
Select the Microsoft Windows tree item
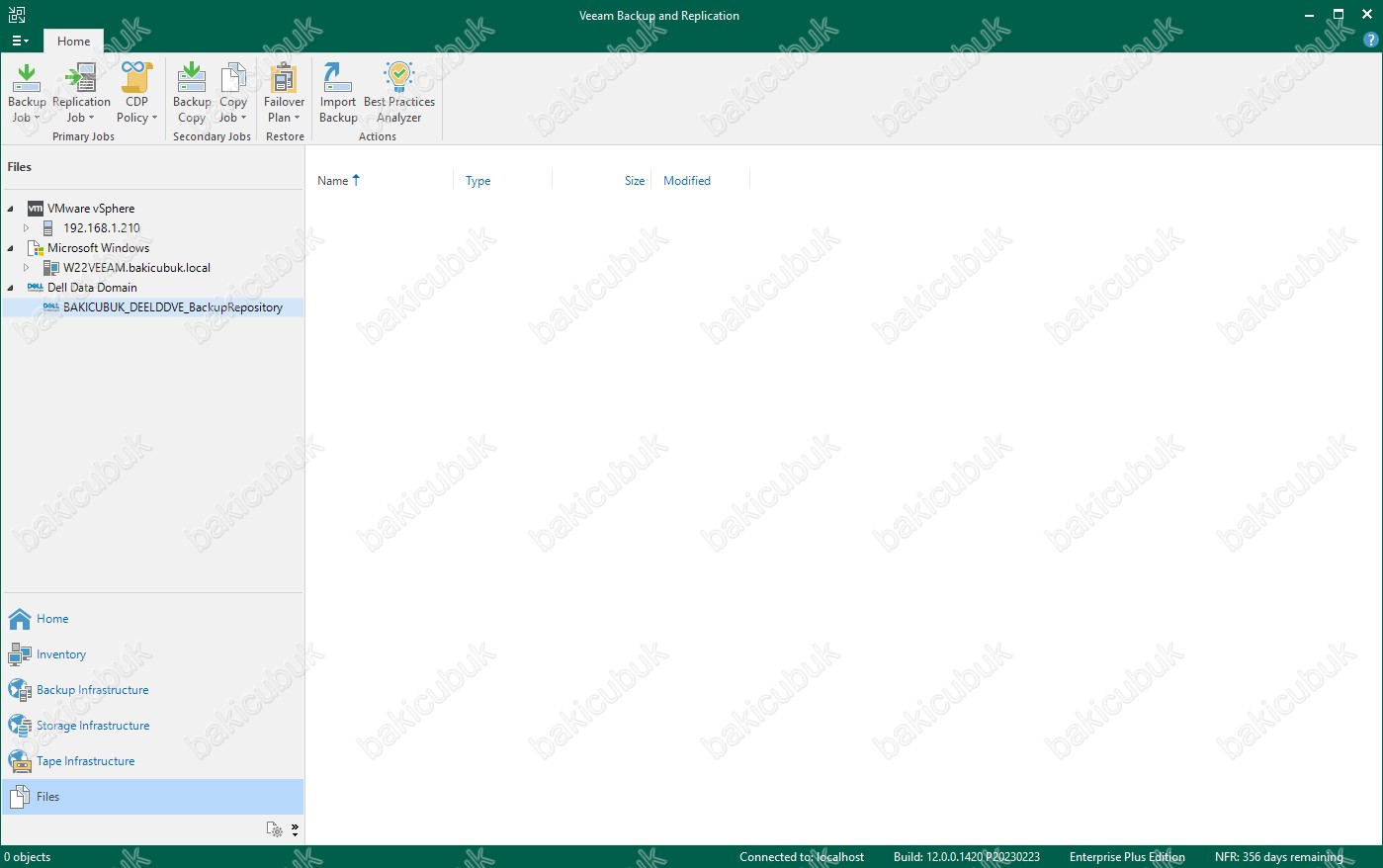pos(99,248)
